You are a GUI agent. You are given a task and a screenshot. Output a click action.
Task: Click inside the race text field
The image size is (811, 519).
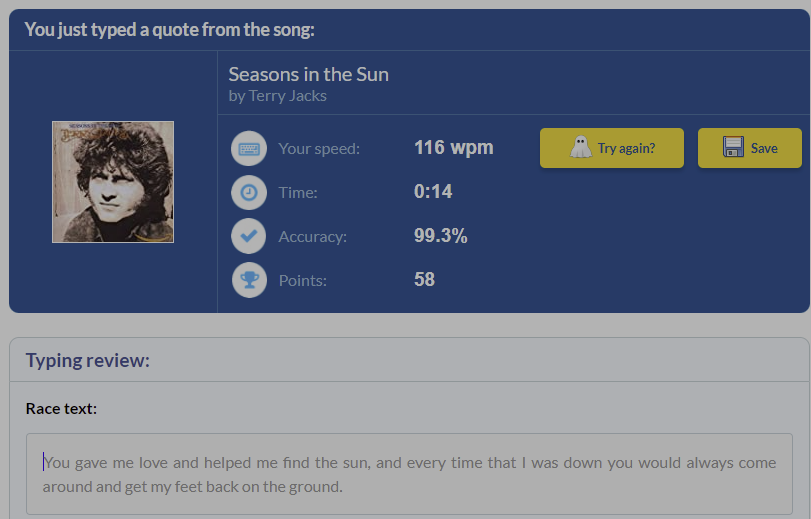pyautogui.click(x=409, y=474)
